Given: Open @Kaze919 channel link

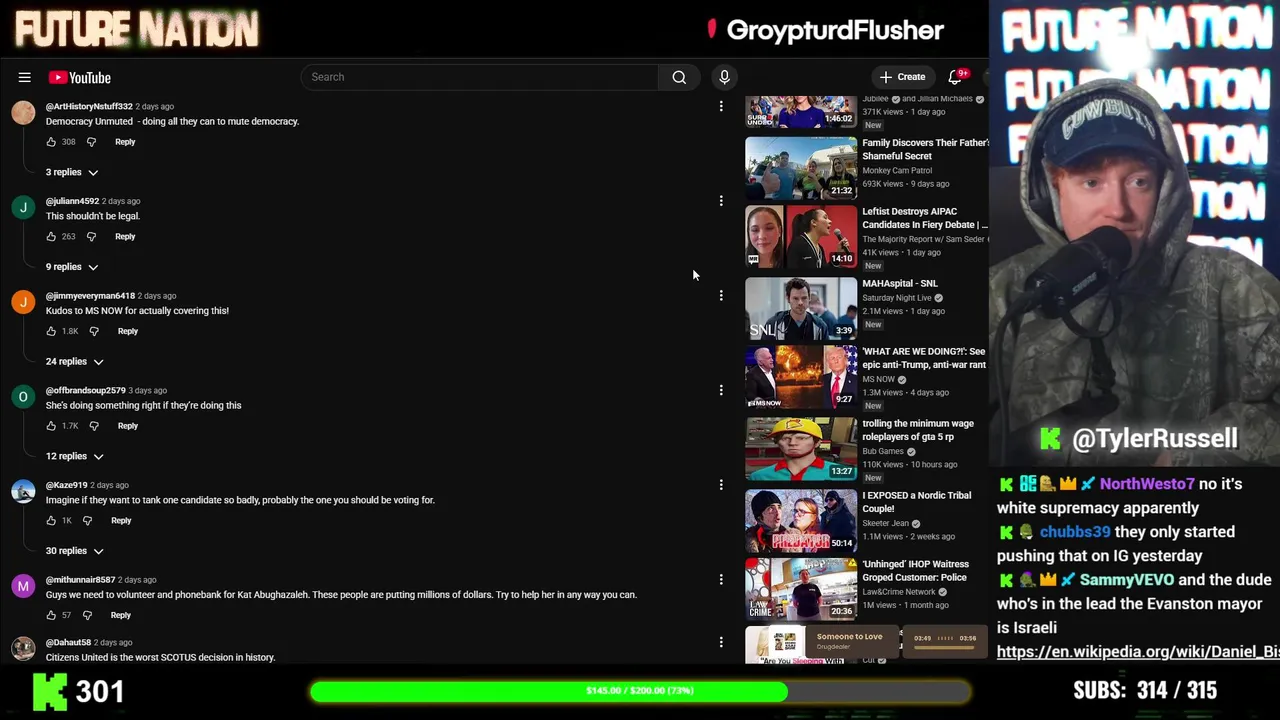Looking at the screenshot, I should [67, 485].
